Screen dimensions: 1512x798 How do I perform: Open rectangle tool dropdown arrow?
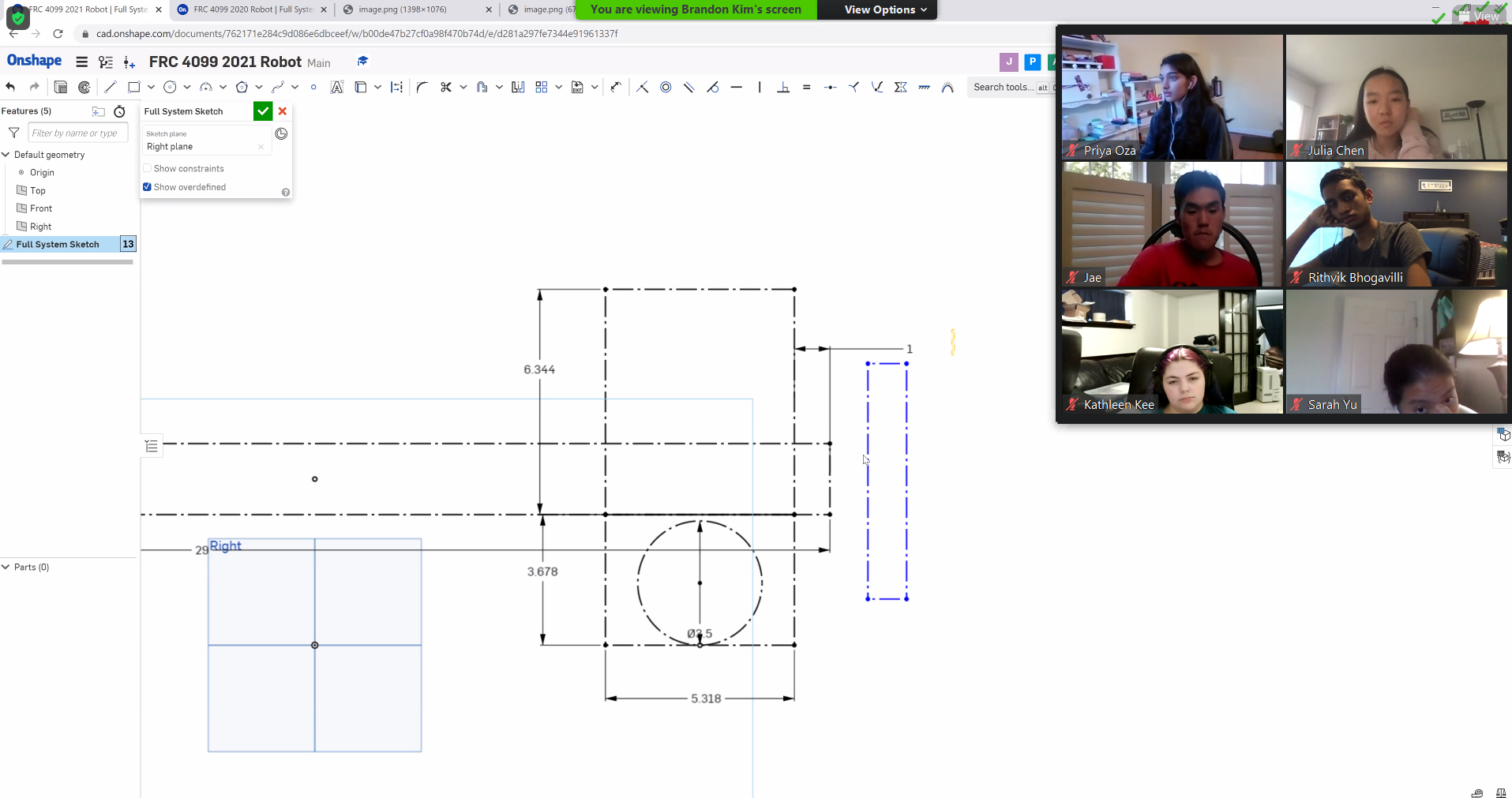pyautogui.click(x=151, y=87)
